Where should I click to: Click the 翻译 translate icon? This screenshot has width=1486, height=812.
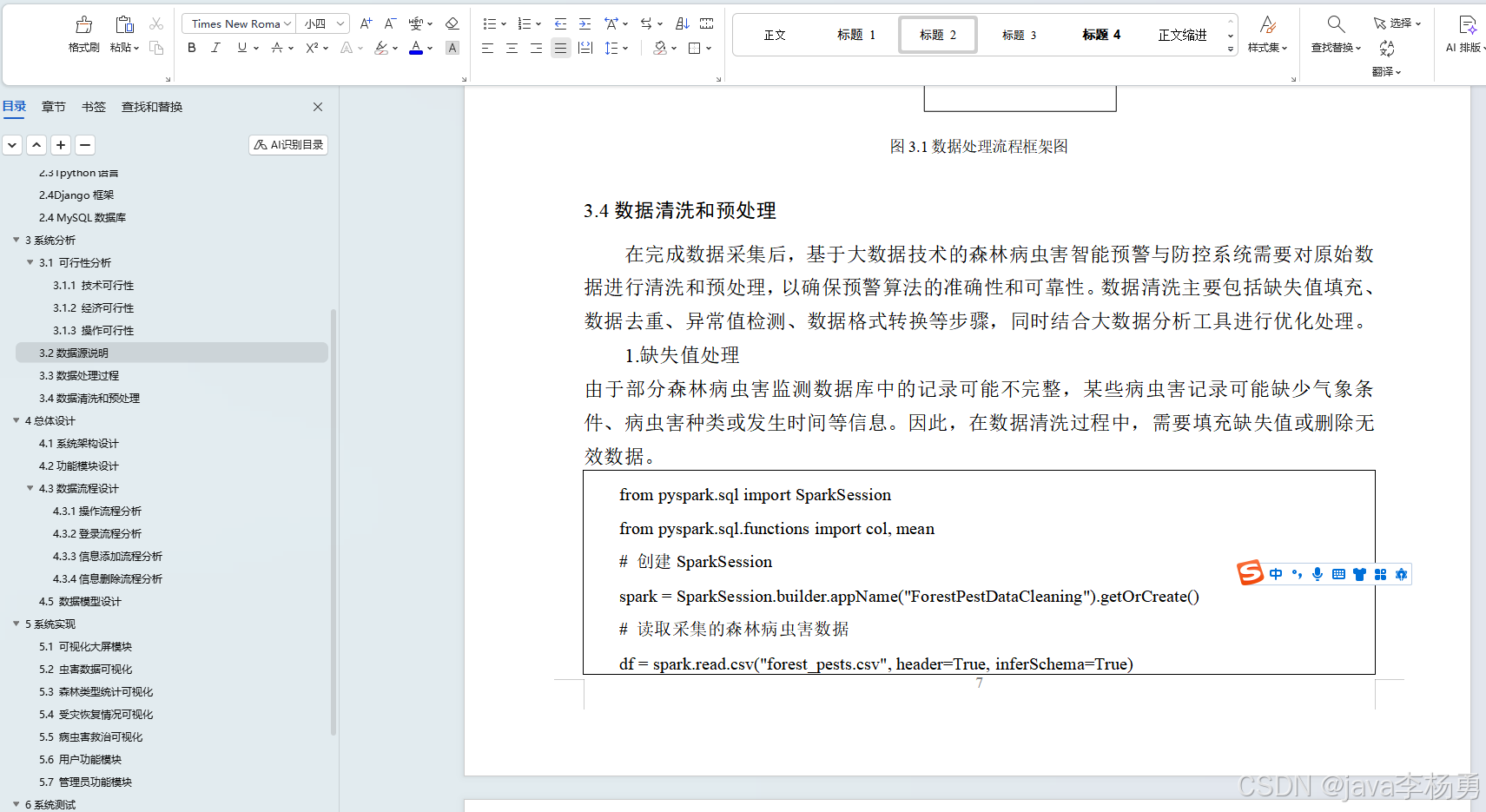(1387, 49)
